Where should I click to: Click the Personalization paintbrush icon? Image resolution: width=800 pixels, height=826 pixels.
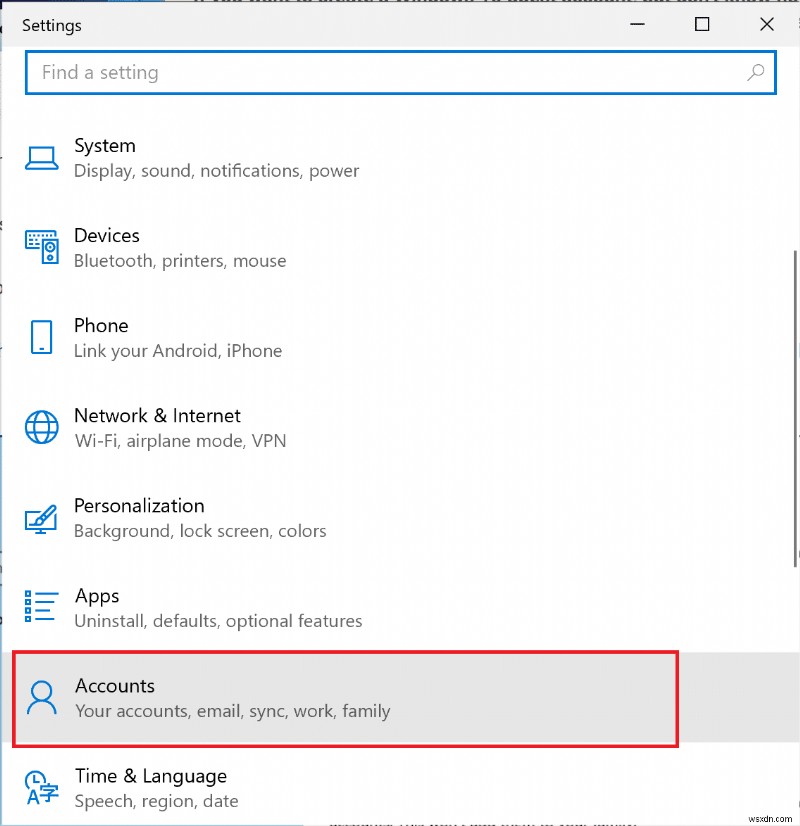click(x=41, y=518)
